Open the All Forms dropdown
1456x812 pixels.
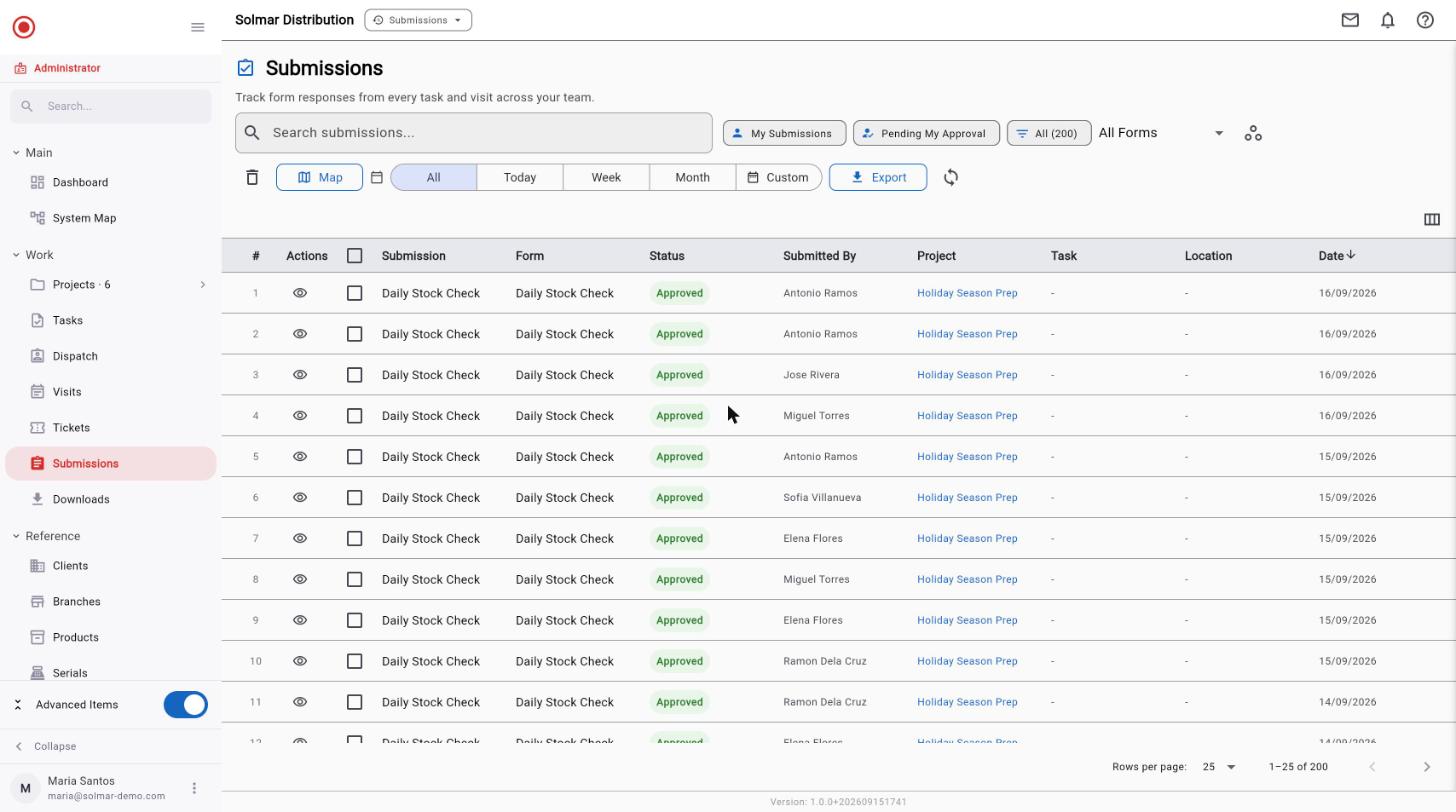1161,133
